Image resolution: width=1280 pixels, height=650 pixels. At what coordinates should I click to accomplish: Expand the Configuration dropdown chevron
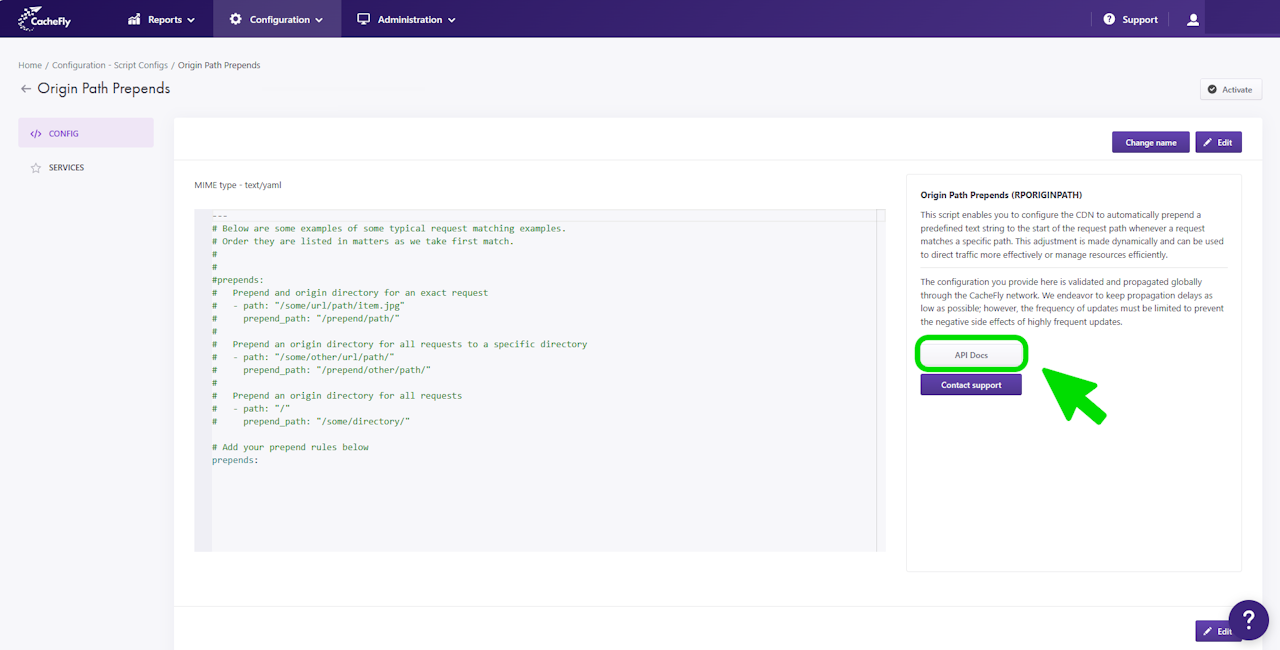pos(319,20)
